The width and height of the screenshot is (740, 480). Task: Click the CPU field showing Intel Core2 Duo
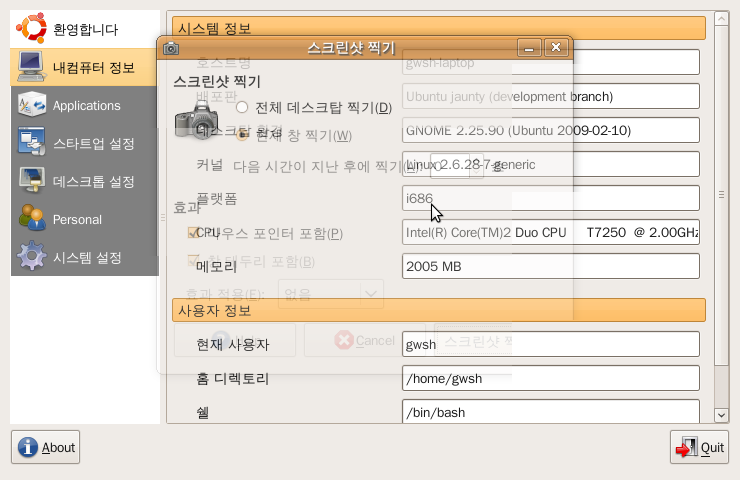[x=551, y=232]
